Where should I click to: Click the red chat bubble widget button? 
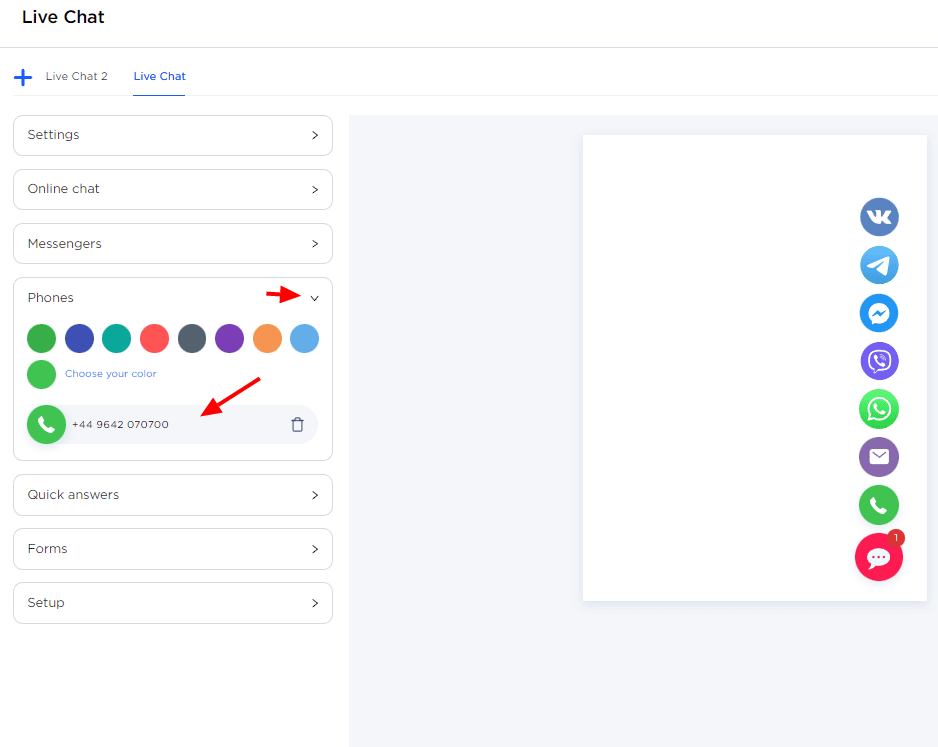click(x=879, y=557)
